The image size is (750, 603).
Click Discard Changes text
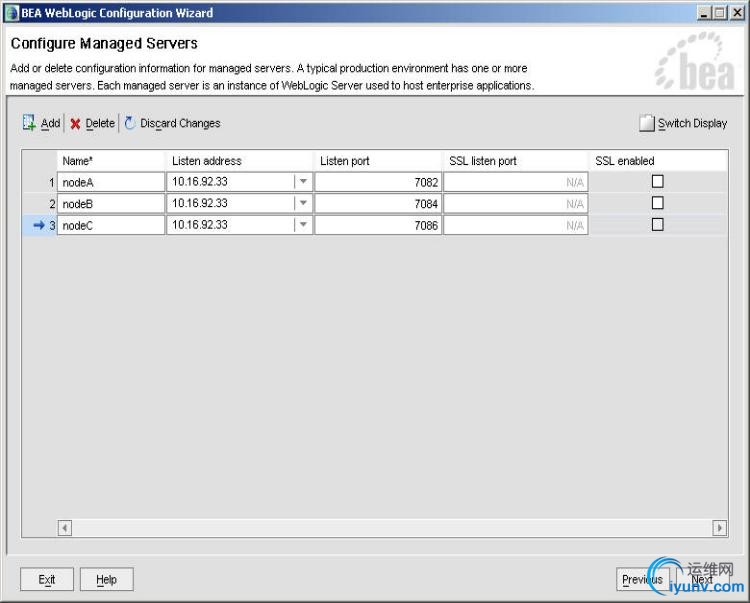click(x=180, y=123)
